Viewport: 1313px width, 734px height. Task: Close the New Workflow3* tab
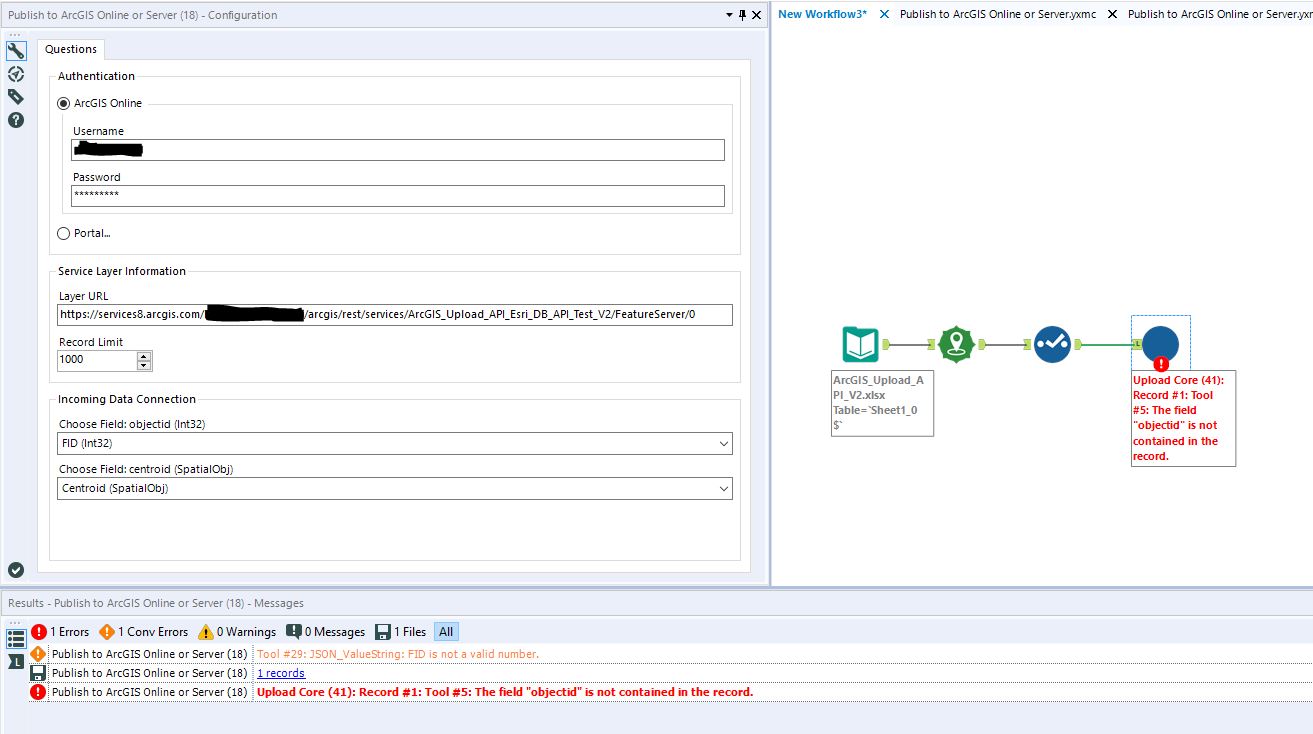[x=884, y=15]
